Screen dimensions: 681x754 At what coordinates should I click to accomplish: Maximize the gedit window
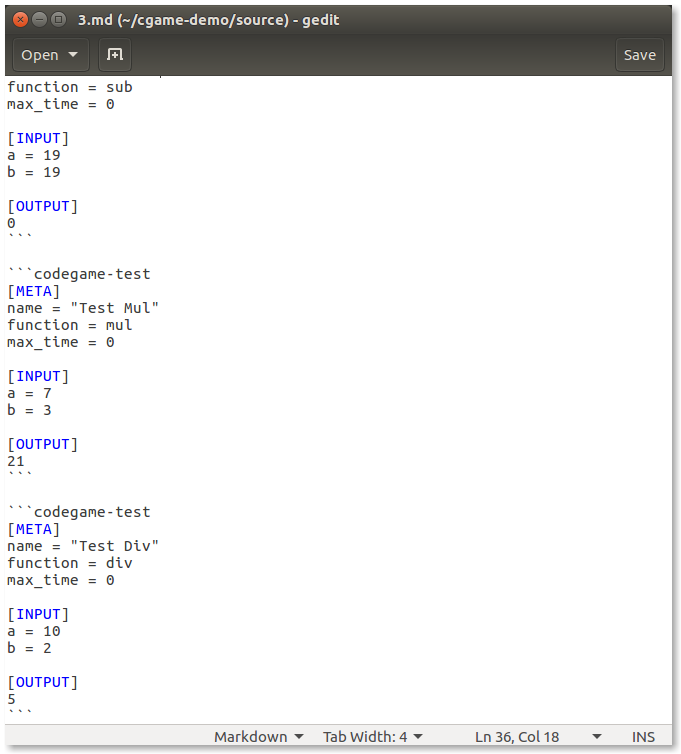tap(58, 20)
